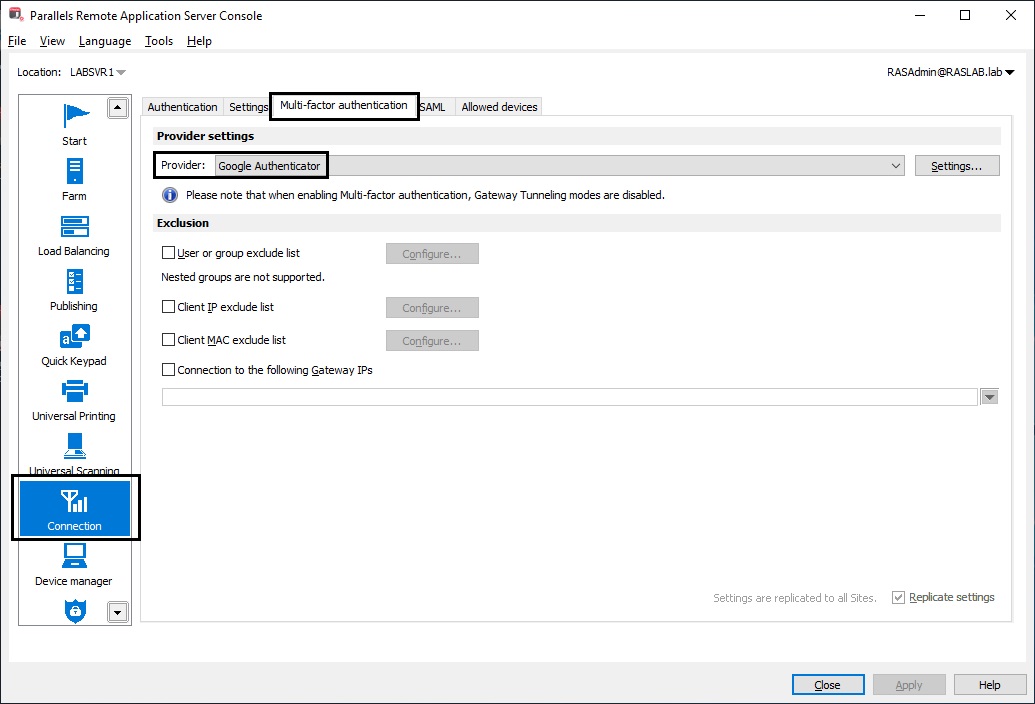Image resolution: width=1035 pixels, height=704 pixels.
Task: Click the 'Nested groups are not supported.' text
Action: click(243, 277)
